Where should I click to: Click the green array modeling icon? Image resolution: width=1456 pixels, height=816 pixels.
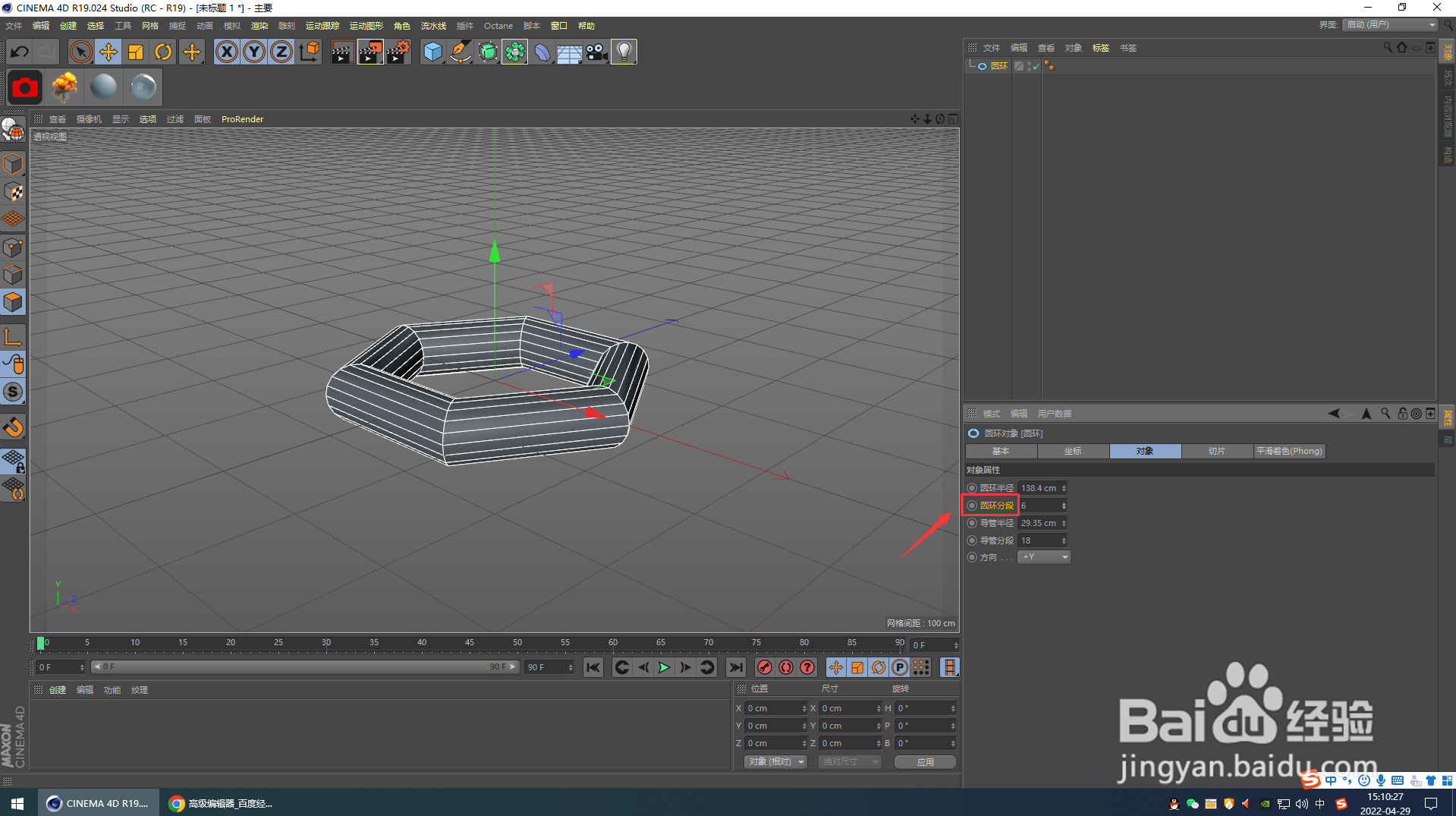[514, 52]
